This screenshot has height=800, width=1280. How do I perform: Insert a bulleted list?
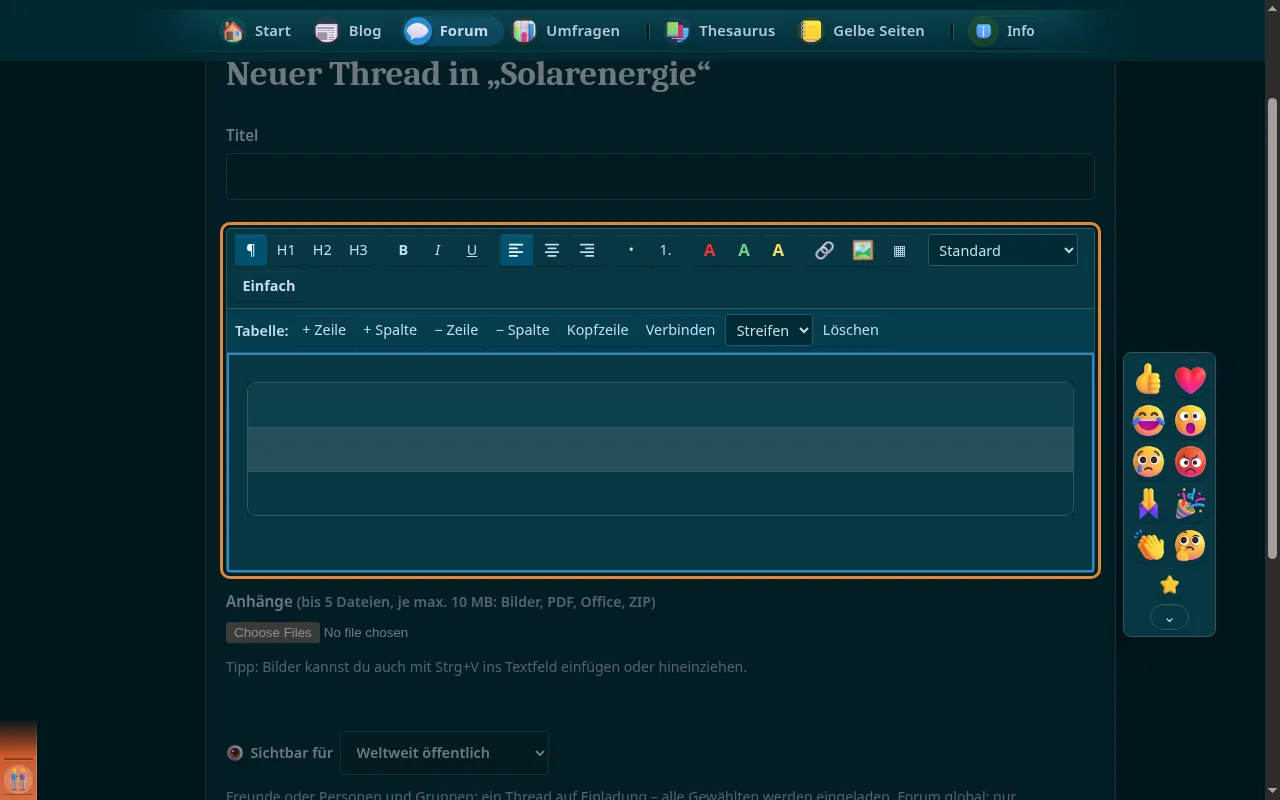[x=631, y=250]
